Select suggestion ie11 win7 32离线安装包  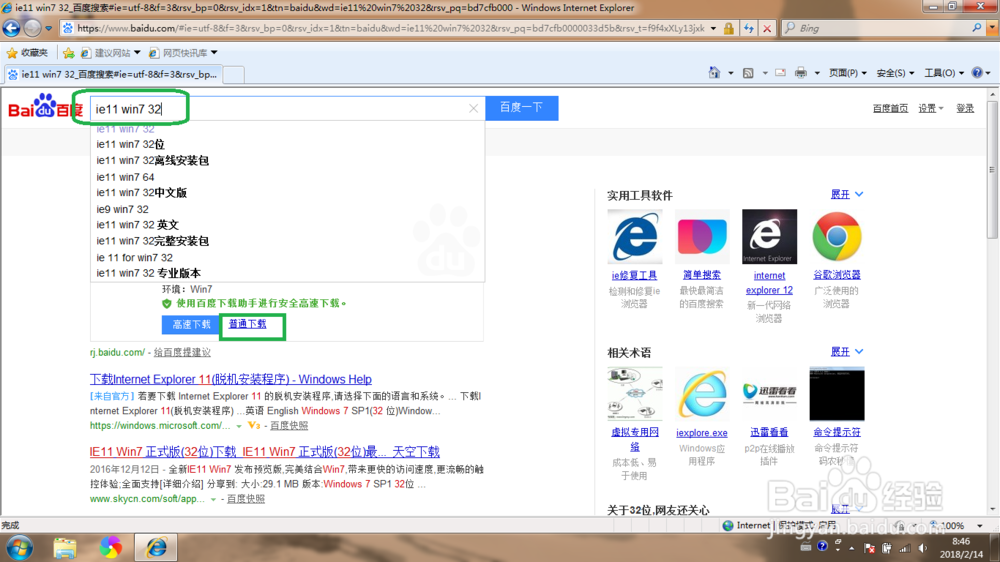click(152, 160)
